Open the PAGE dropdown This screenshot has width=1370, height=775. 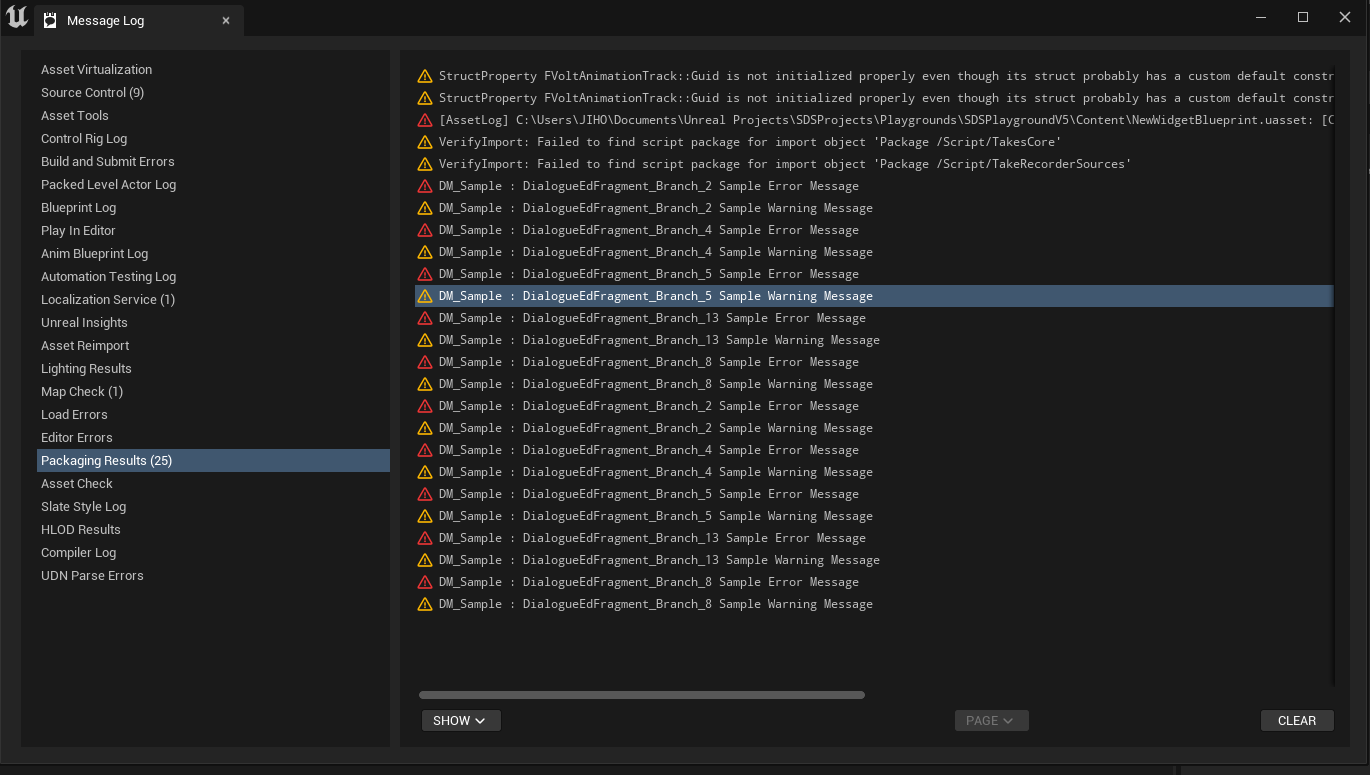click(990, 721)
